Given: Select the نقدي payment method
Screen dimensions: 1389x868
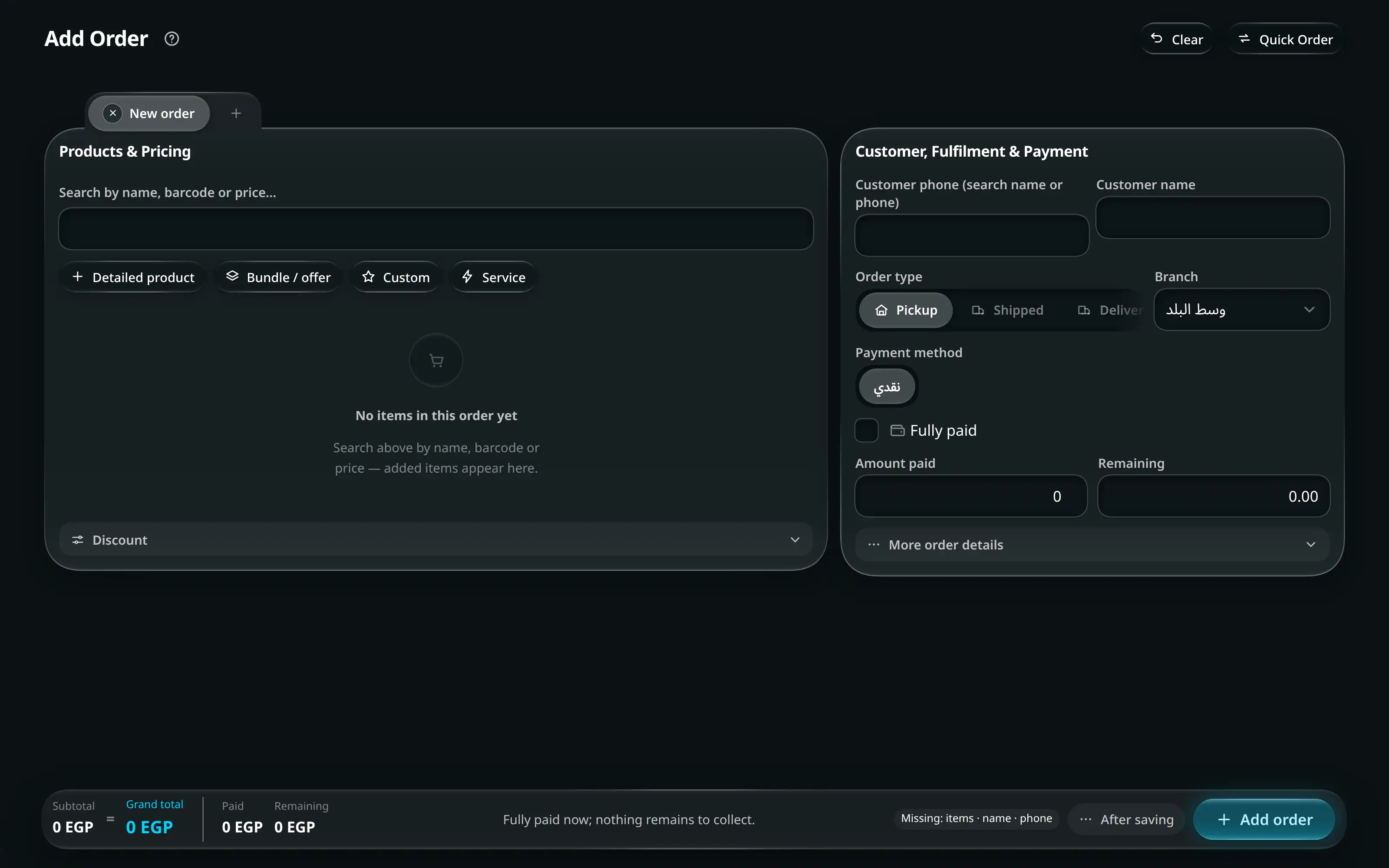Looking at the screenshot, I should [x=887, y=386].
